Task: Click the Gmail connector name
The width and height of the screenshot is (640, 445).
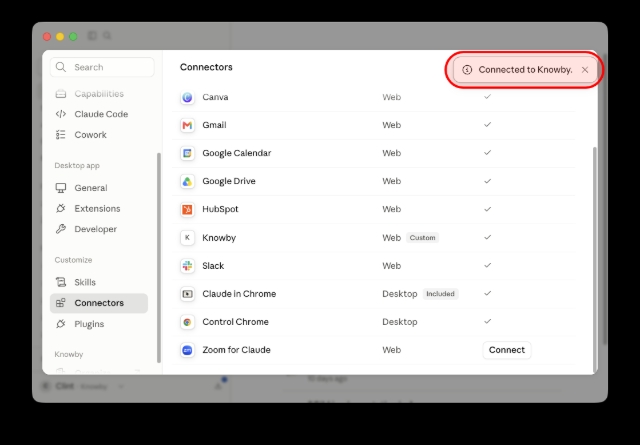Action: click(214, 125)
